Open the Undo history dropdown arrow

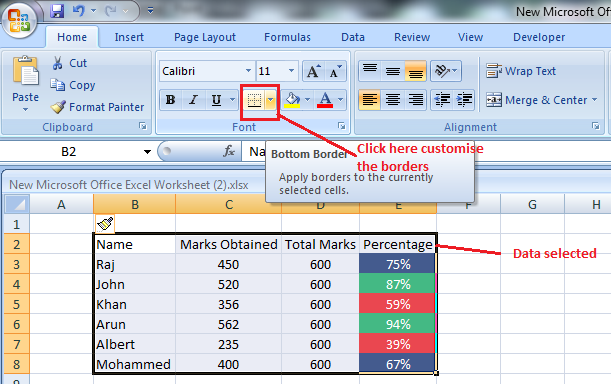click(94, 11)
